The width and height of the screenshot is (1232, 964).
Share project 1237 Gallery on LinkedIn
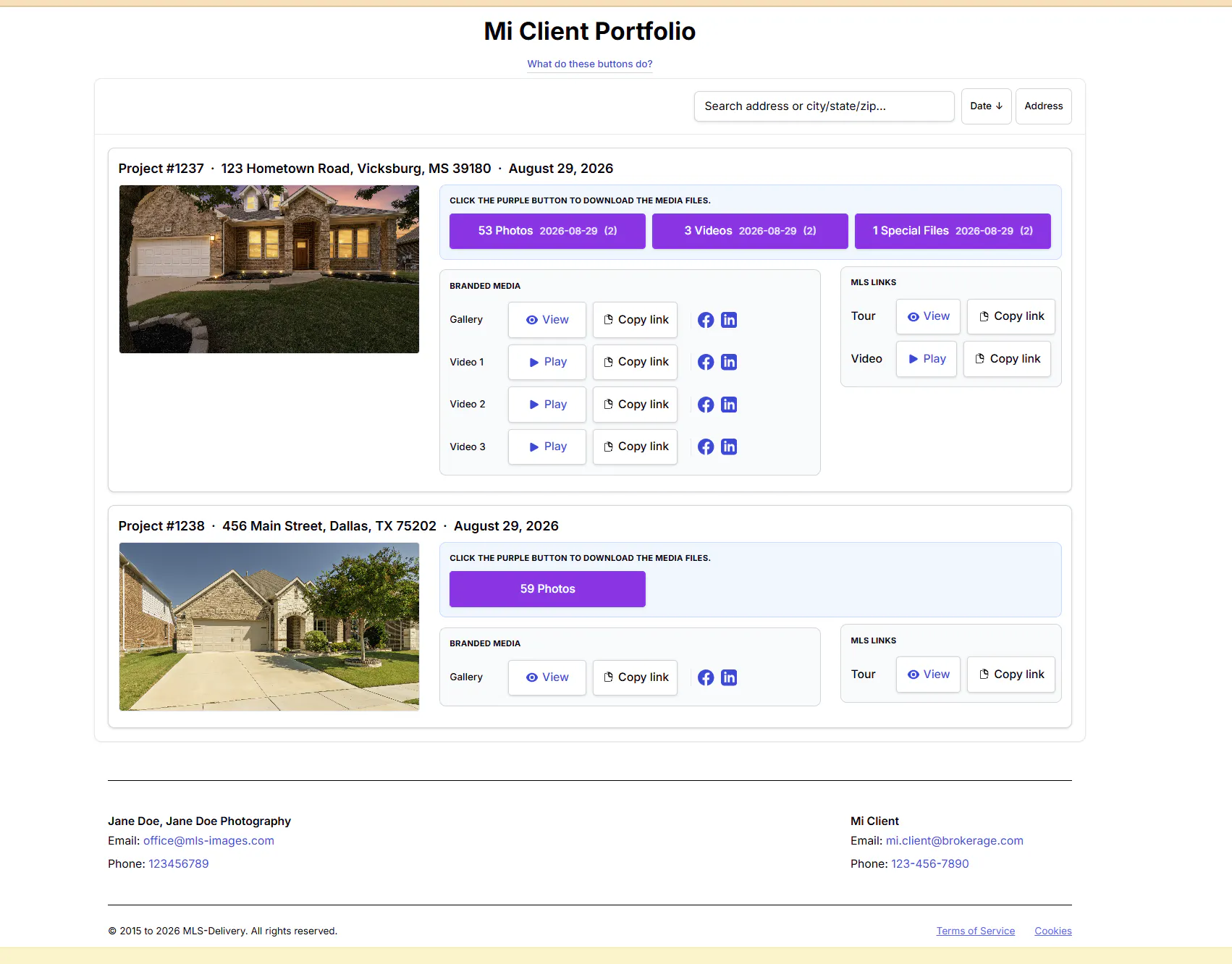tap(729, 320)
